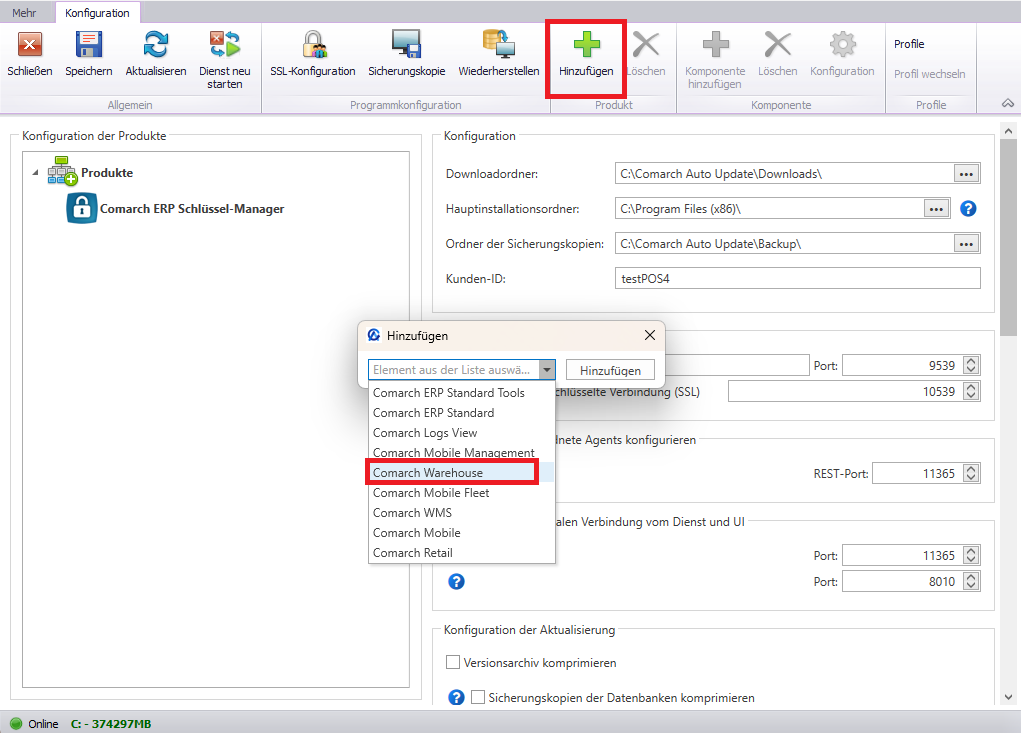Choose Comarch Retail from the list
Image resolution: width=1021 pixels, height=733 pixels.
click(462, 553)
